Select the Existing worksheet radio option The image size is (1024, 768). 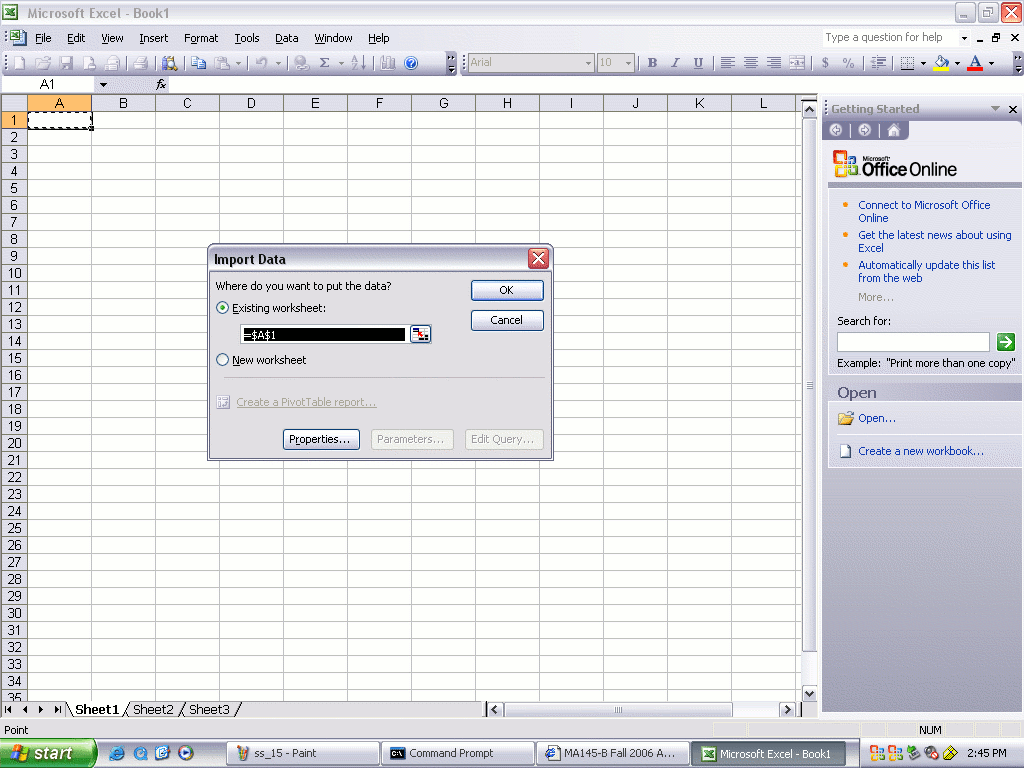pyautogui.click(x=222, y=308)
